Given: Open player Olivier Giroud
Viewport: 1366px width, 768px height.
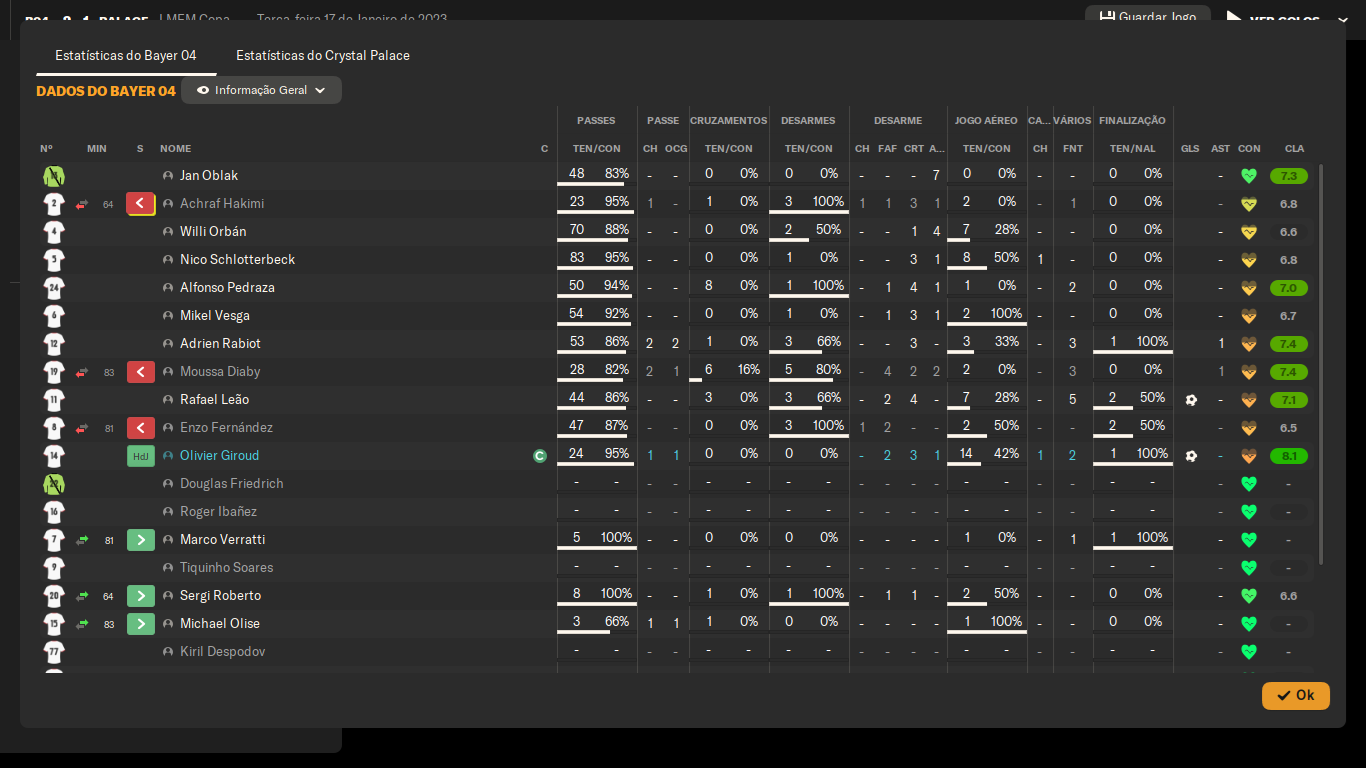Looking at the screenshot, I should tap(219, 456).
